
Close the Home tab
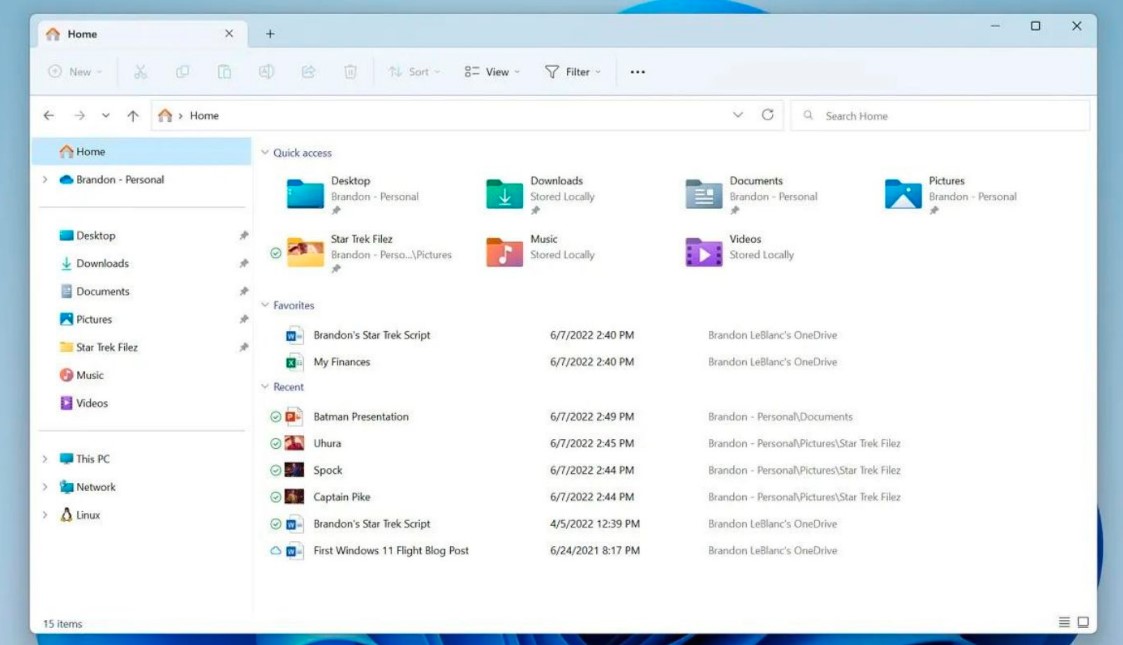pyautogui.click(x=229, y=34)
